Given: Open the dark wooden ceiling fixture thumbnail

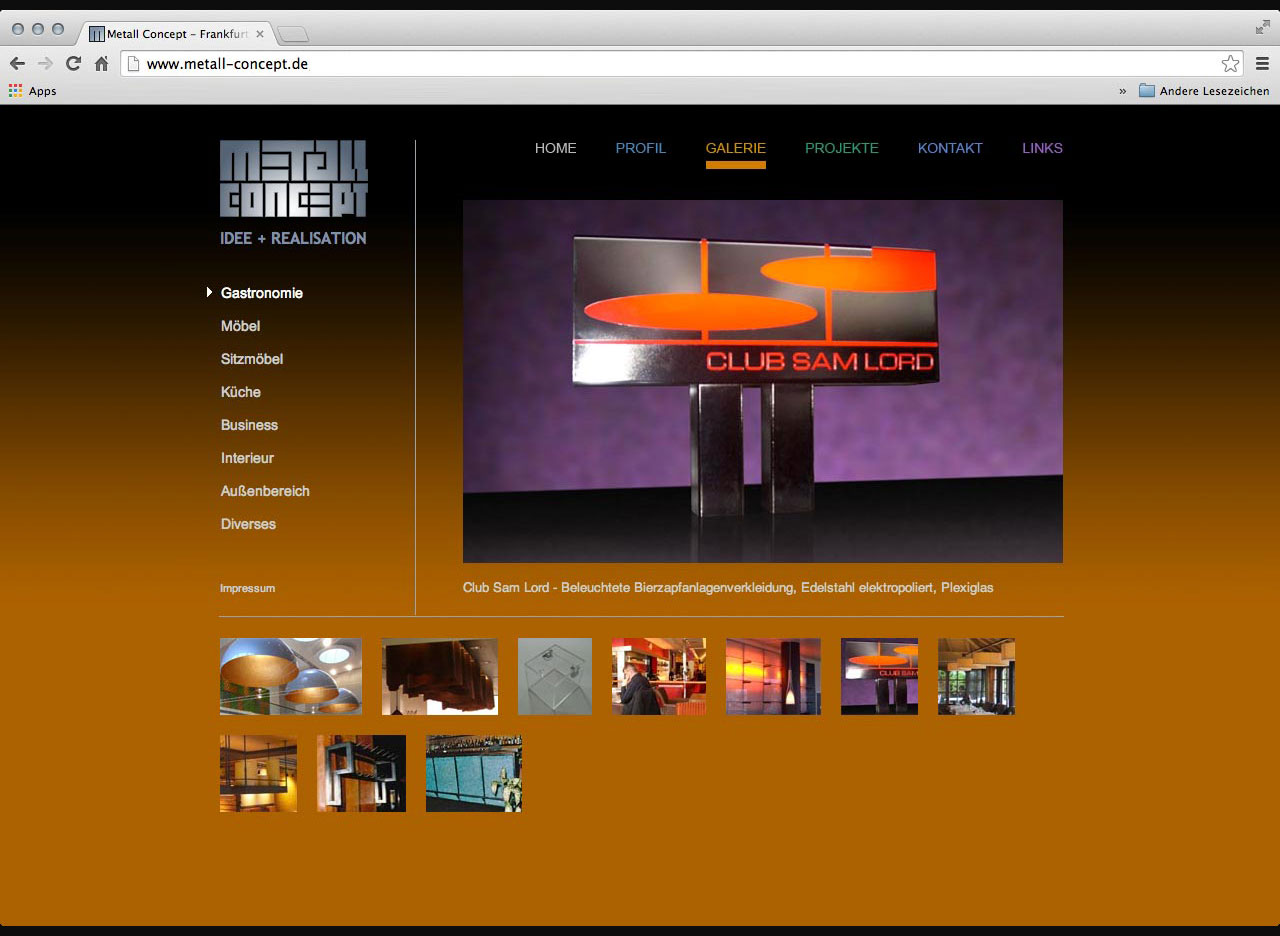Looking at the screenshot, I should point(440,676).
